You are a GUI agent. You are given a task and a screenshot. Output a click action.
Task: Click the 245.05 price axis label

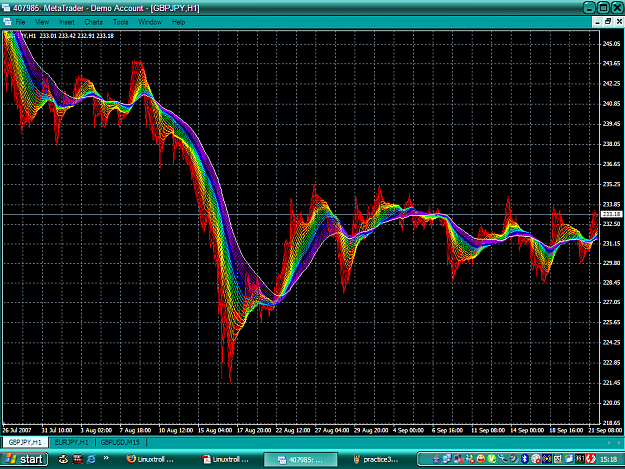(x=611, y=44)
